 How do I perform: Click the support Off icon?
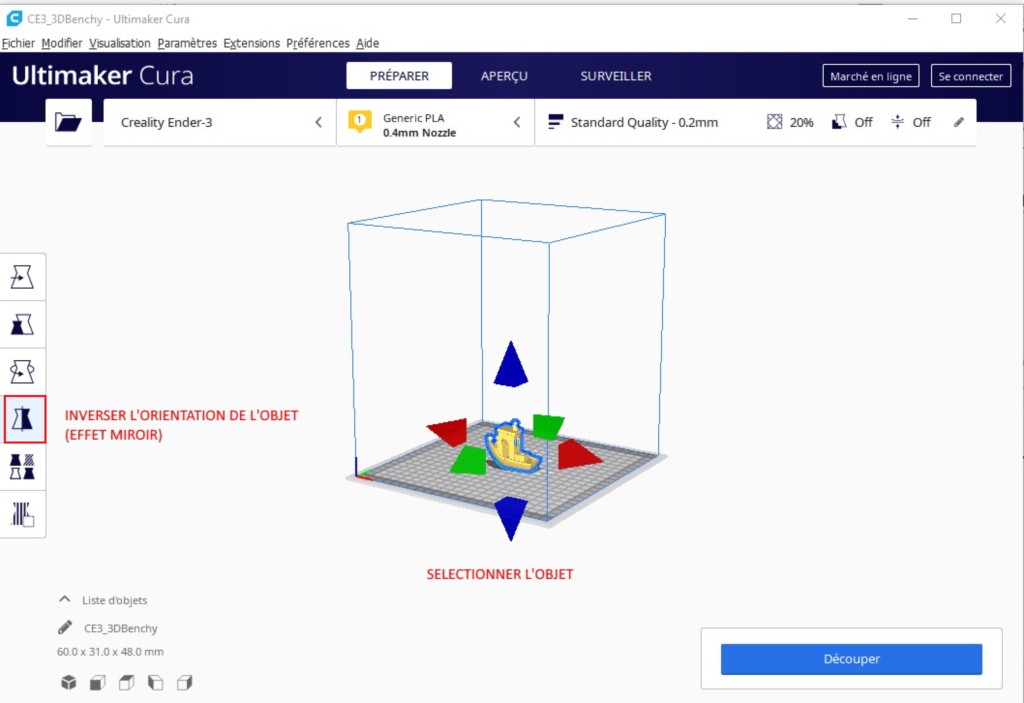[839, 122]
